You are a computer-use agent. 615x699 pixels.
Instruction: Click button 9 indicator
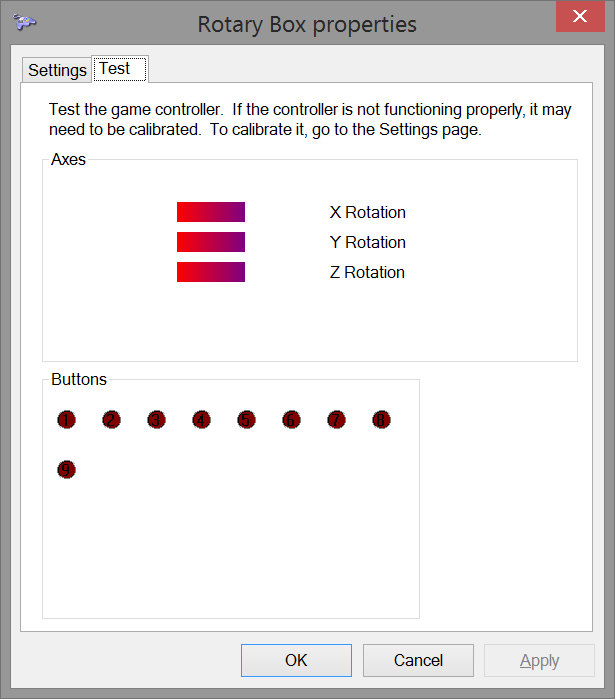pyautogui.click(x=66, y=469)
